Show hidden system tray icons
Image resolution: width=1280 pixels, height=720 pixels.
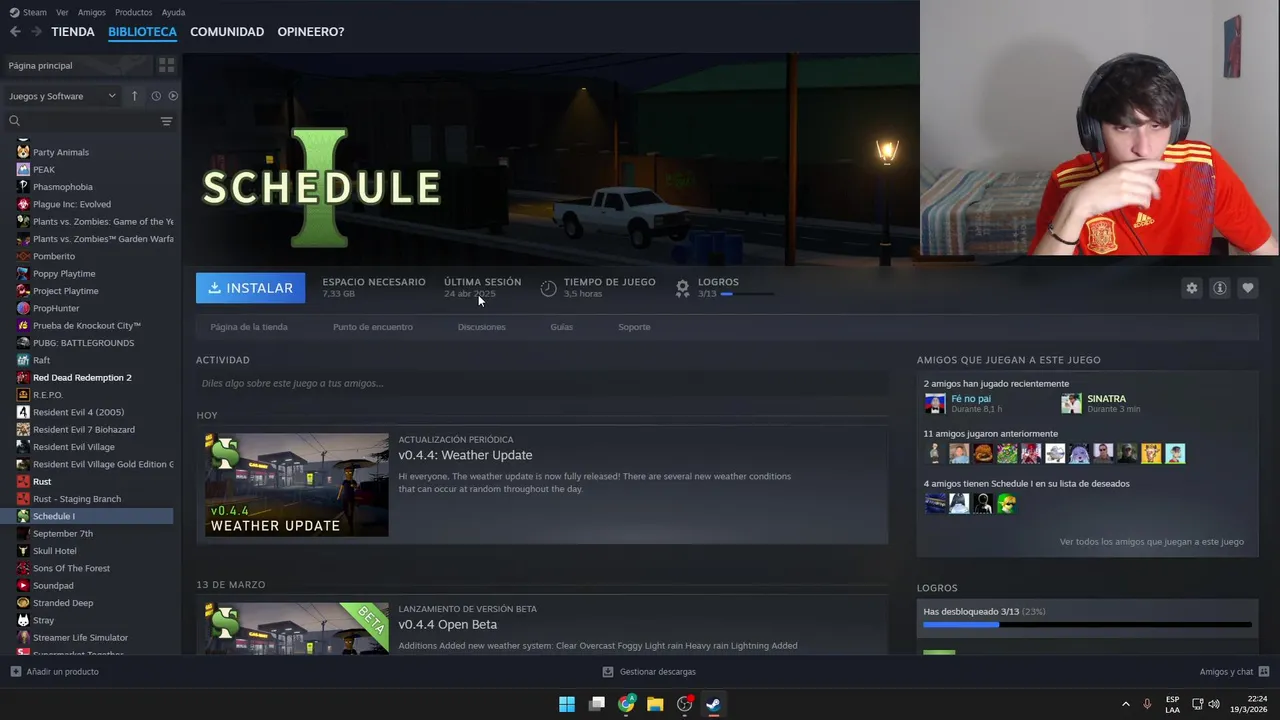[x=1125, y=704]
